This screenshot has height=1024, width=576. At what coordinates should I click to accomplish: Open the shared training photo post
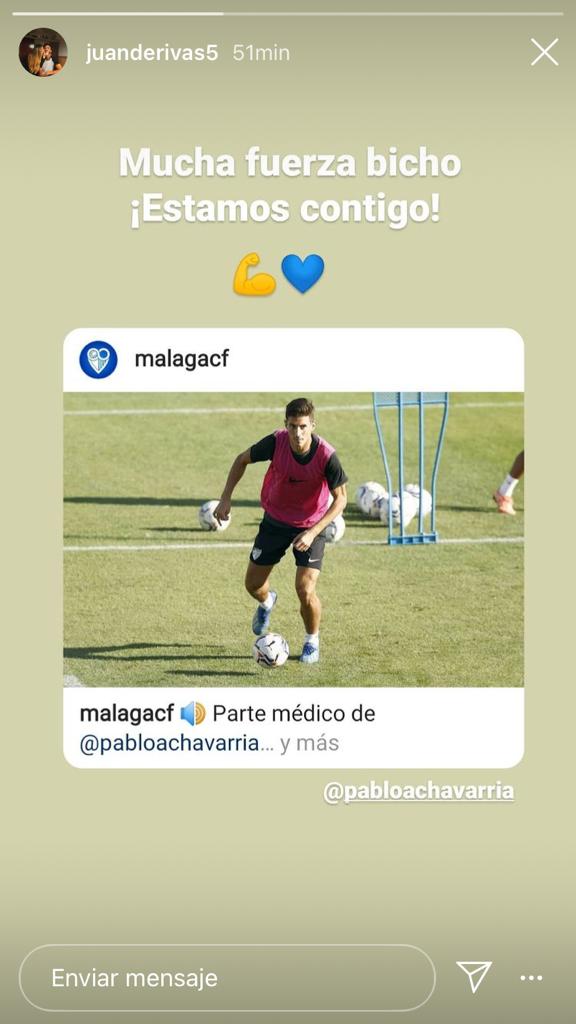[x=293, y=539]
